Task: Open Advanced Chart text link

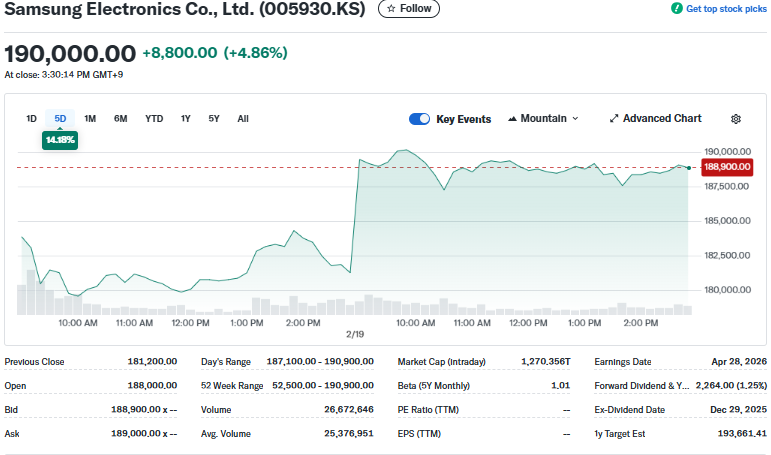Action: pyautogui.click(x=662, y=119)
